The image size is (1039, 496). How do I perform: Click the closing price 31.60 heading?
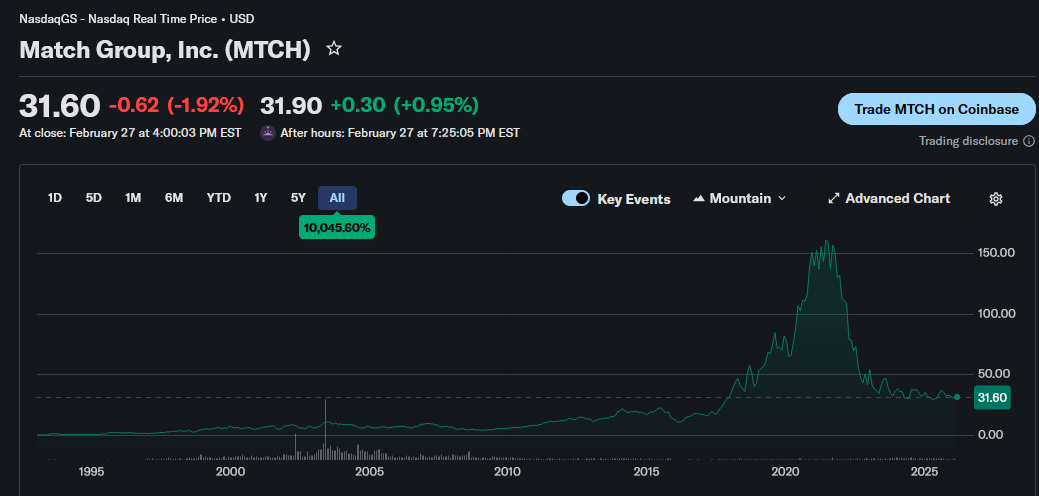[60, 105]
